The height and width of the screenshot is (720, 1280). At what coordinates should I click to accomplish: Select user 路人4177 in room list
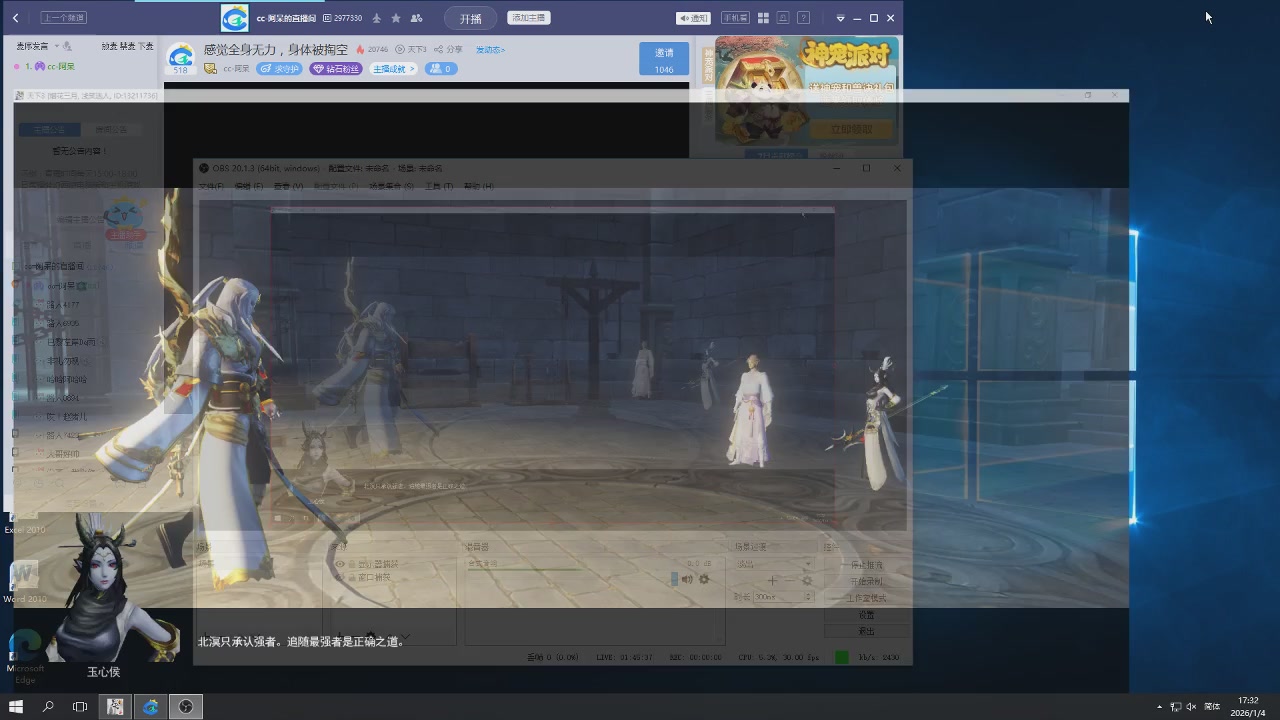click(63, 305)
